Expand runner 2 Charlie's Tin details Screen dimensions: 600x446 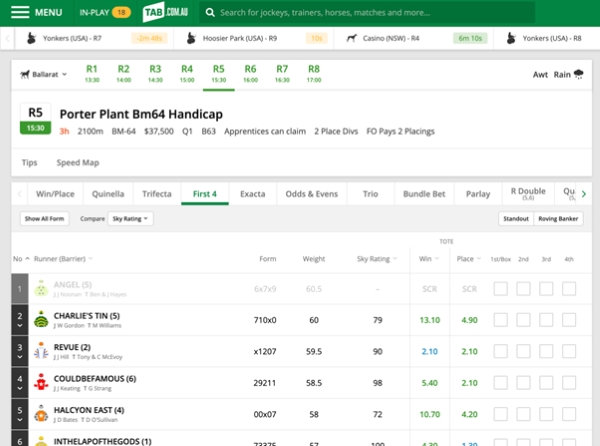pos(20,326)
